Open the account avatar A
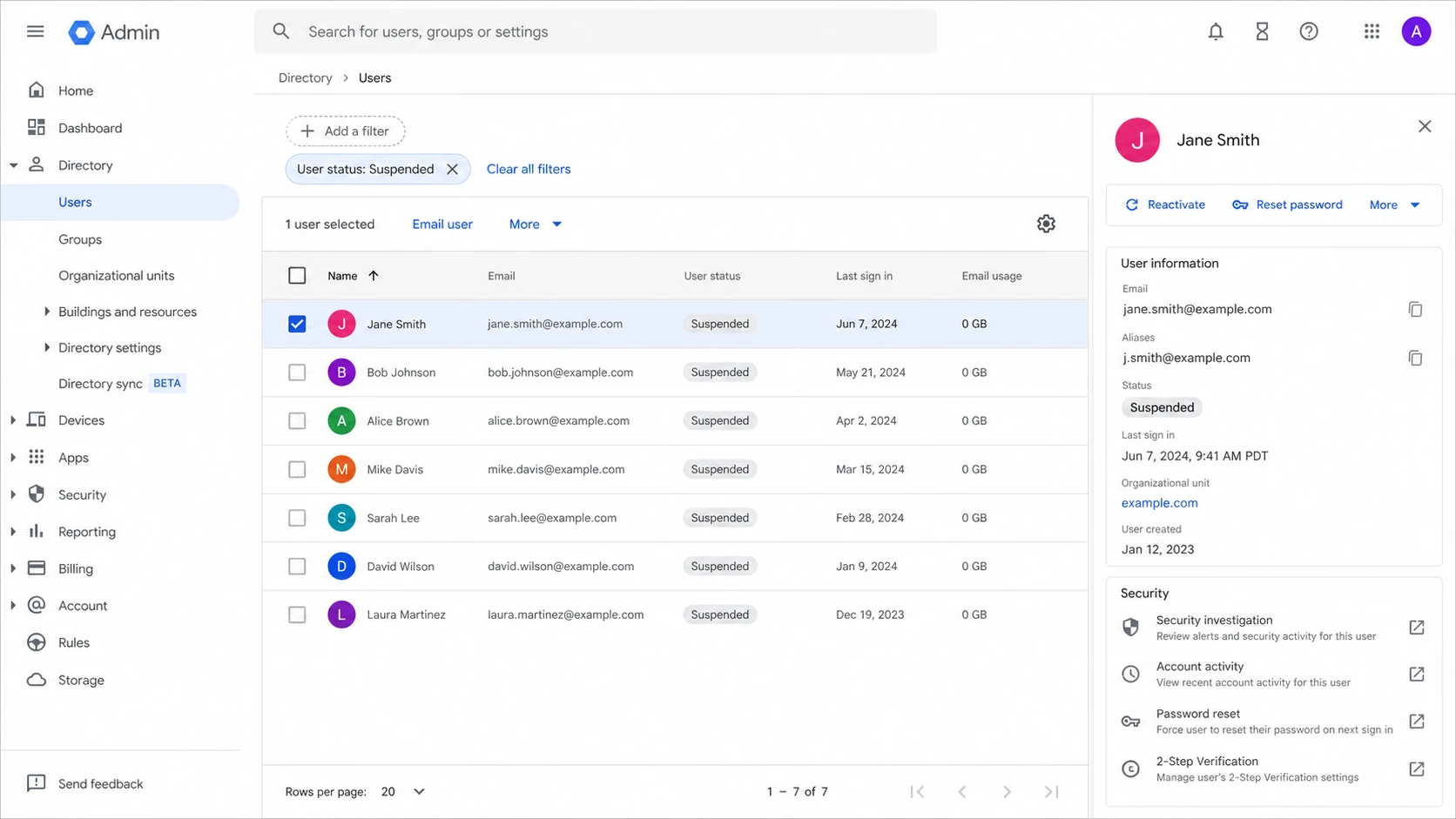Image resolution: width=1456 pixels, height=819 pixels. pos(1416,31)
